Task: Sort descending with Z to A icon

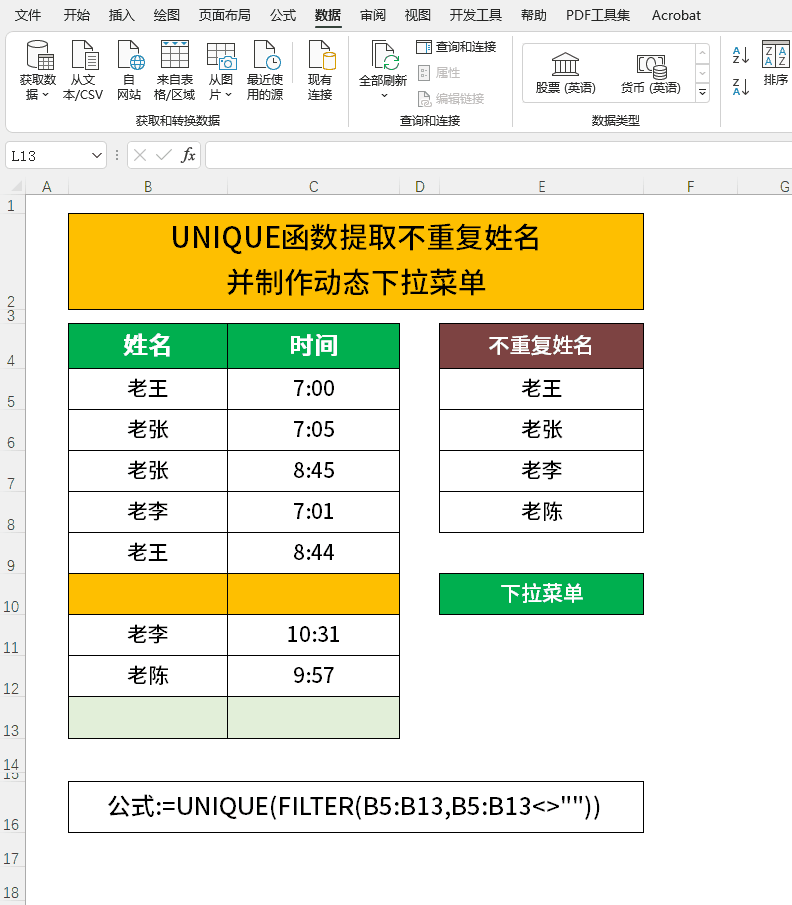Action: coord(740,87)
